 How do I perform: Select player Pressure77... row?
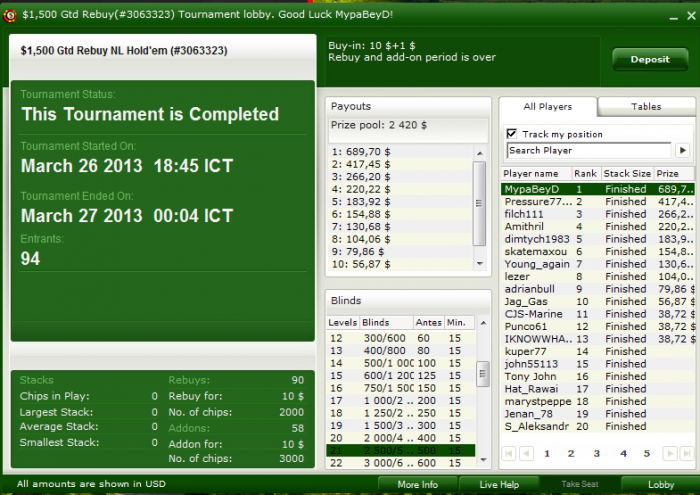coord(598,202)
